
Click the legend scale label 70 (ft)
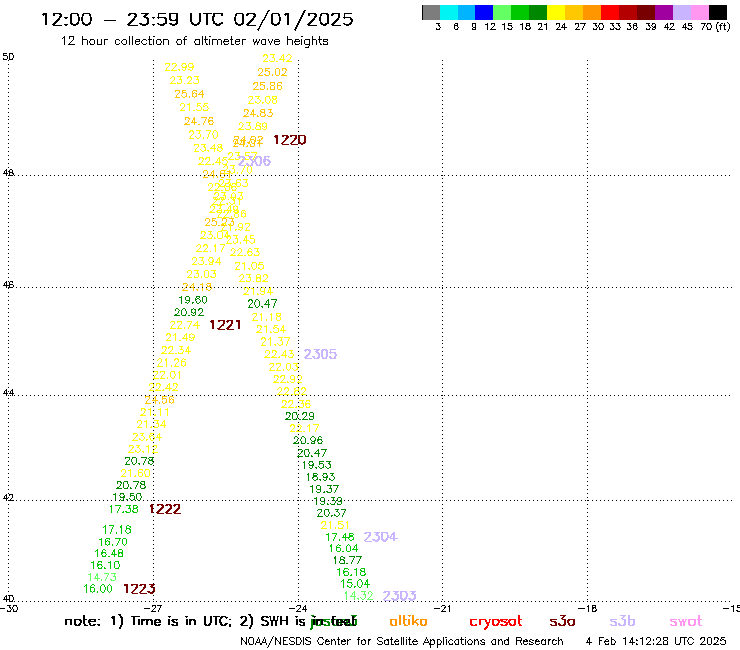click(715, 27)
